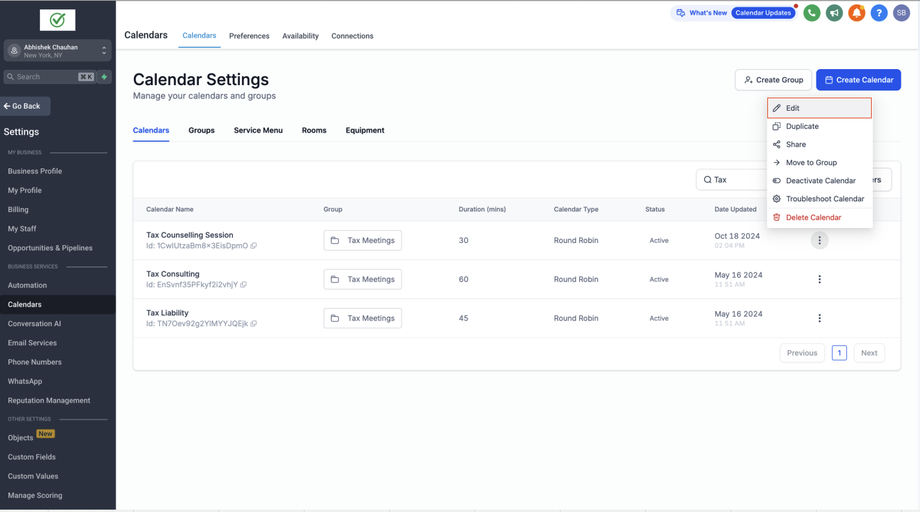Click the Go Back button
920x512 pixels.
[25, 106]
